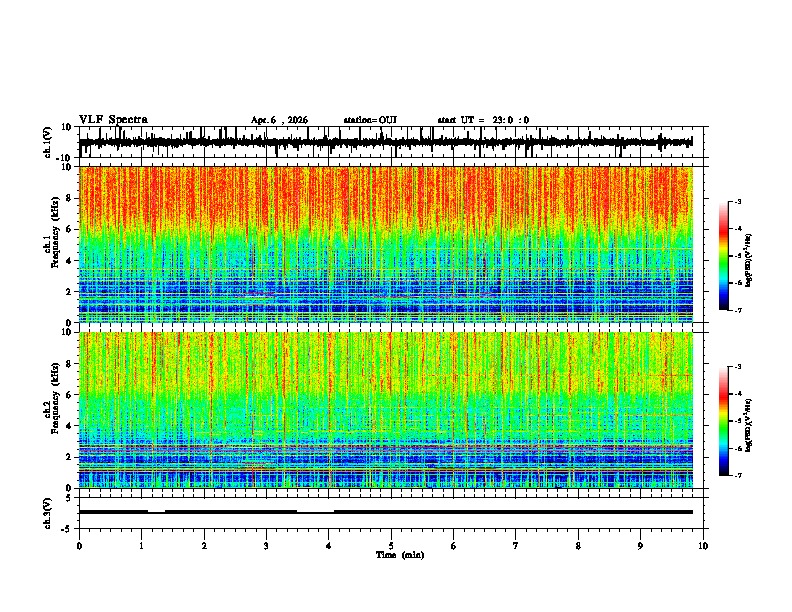Viewport: 792px width, 612px height.
Task: Click the "7" tick on the time axis
Action: point(516,546)
